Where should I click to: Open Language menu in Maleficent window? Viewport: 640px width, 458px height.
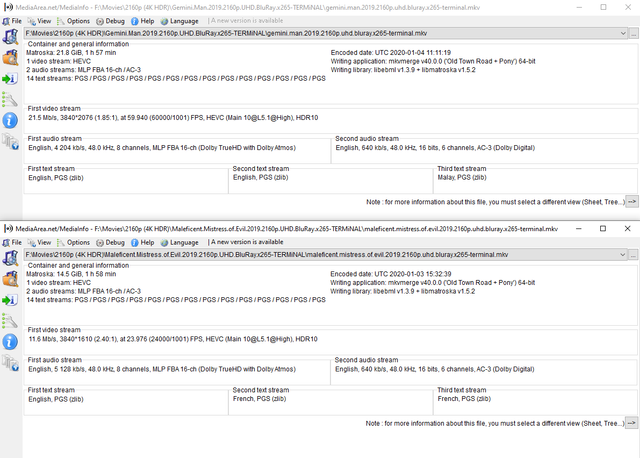click(179, 242)
